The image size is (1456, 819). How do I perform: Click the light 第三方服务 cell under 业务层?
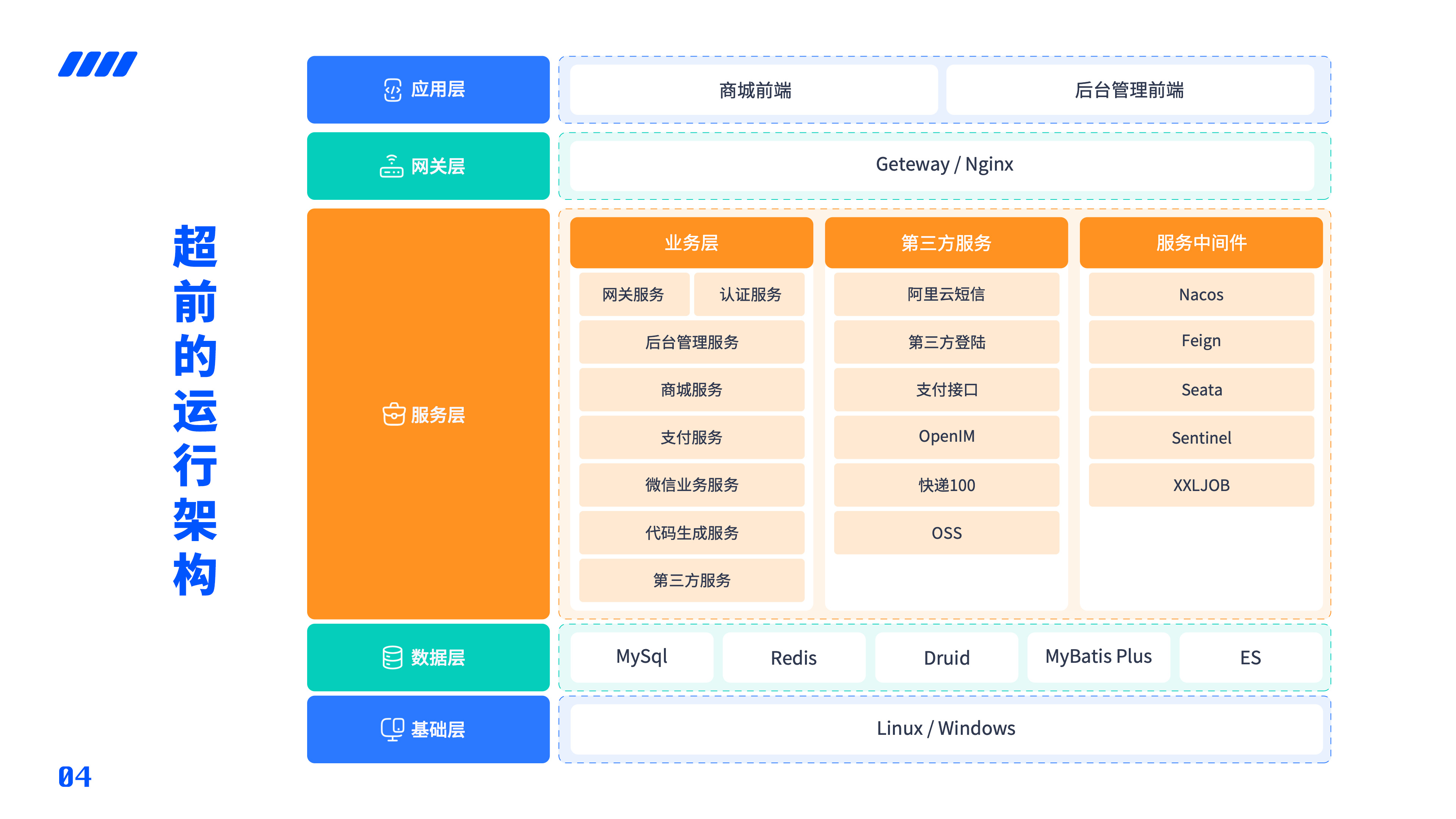(692, 581)
